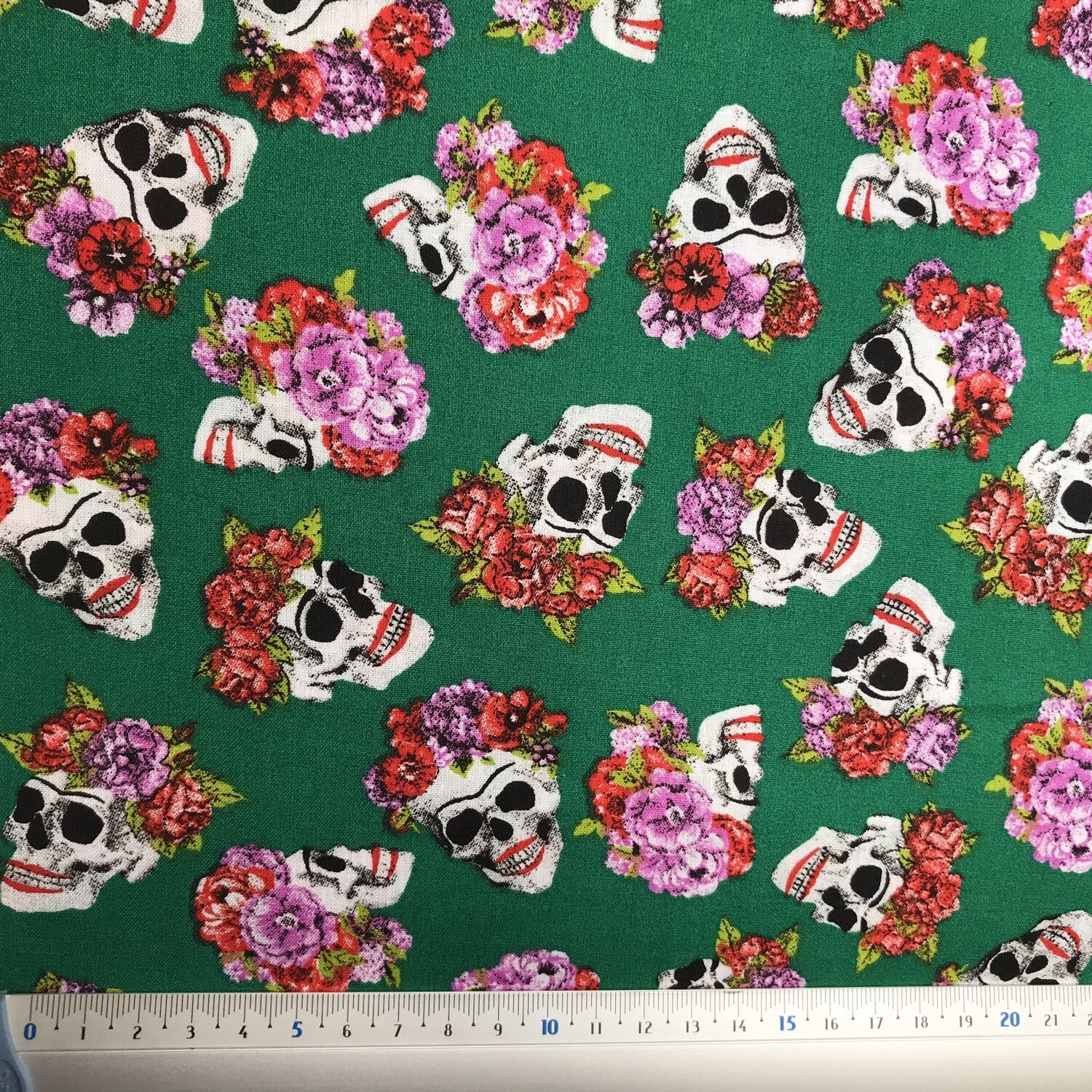Select the number 3 ruler marking
The height and width of the screenshot is (1092, 1092).
(191, 1032)
